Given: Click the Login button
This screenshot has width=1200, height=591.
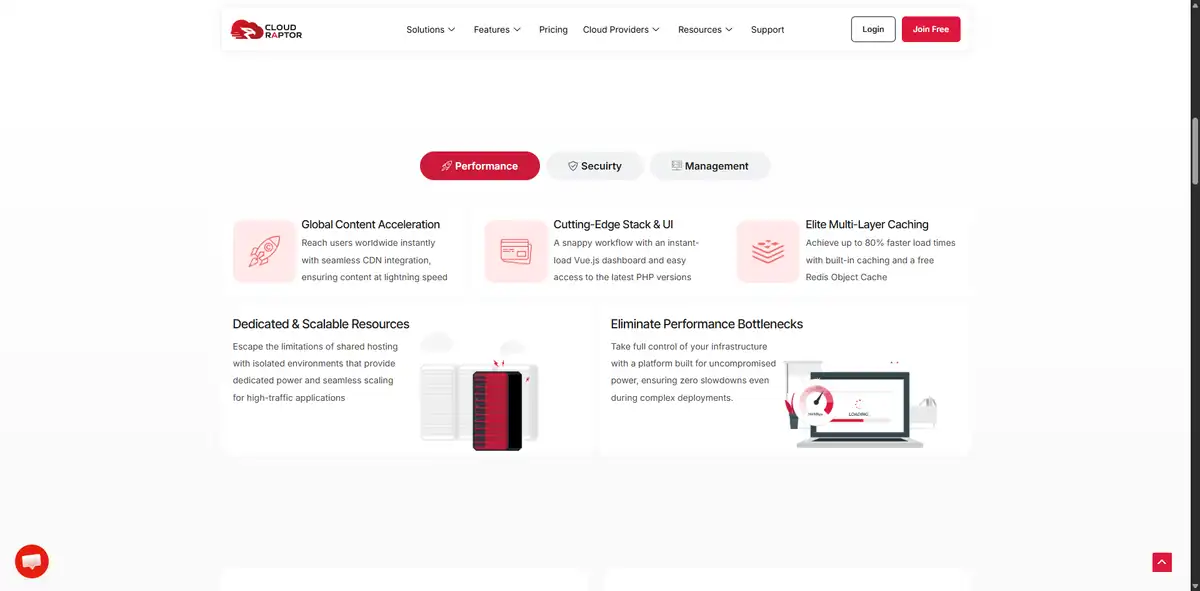Looking at the screenshot, I should (x=873, y=30).
